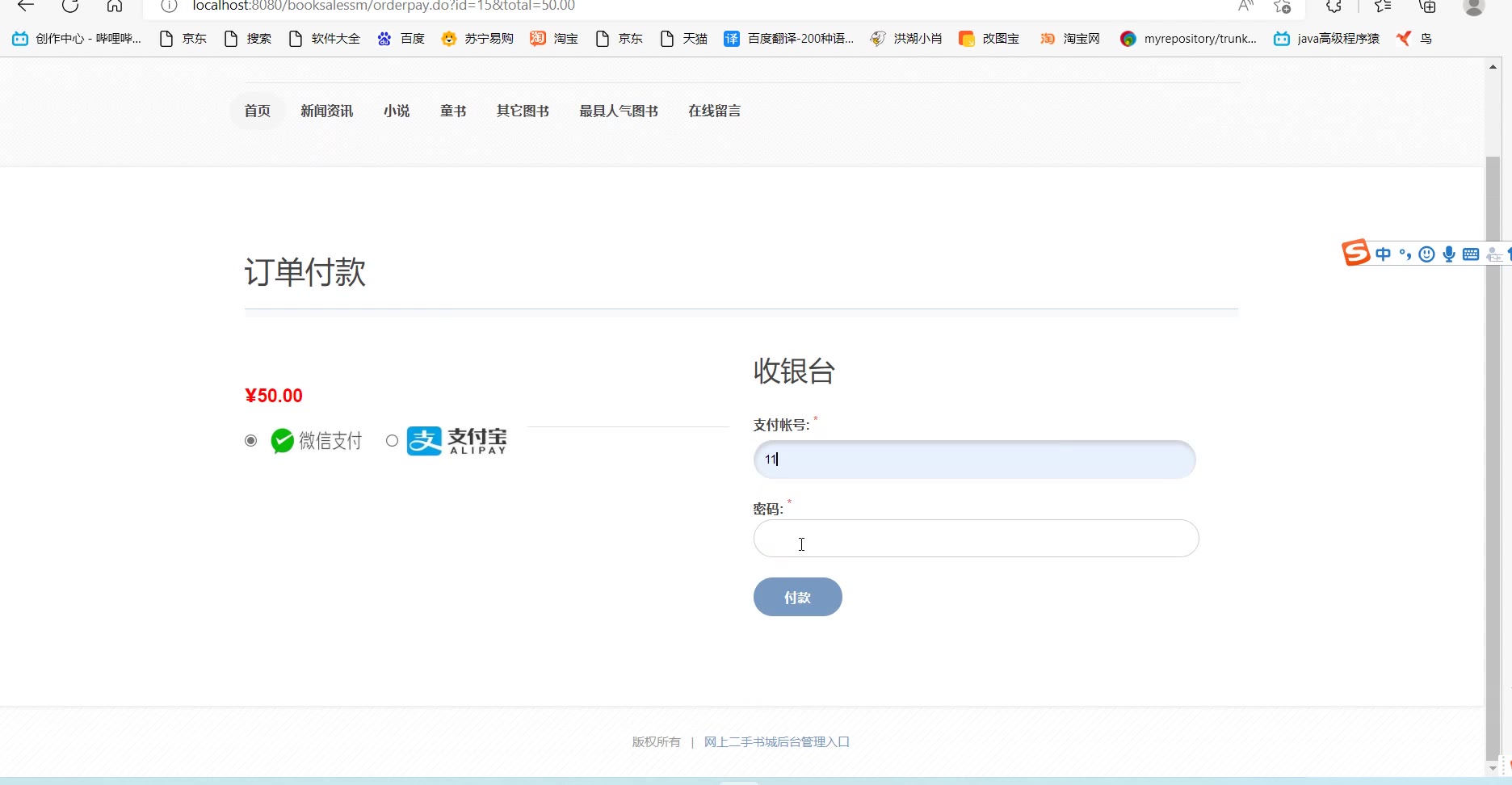
Task: Toggle Sogou punctuation mode icon
Action: pos(1405,254)
